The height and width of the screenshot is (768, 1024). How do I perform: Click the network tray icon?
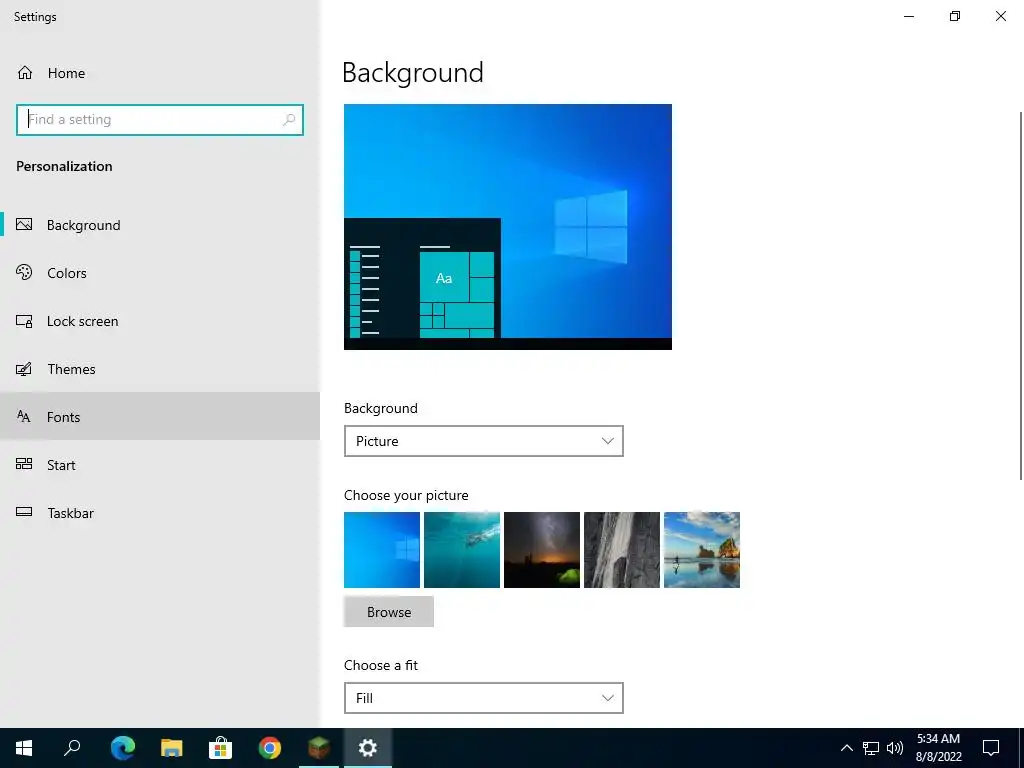[x=871, y=748]
